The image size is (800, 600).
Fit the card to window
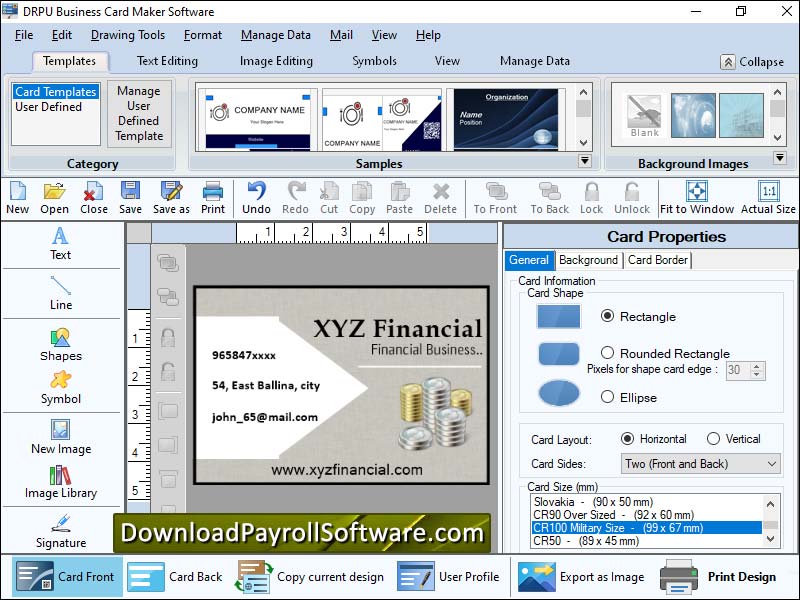(697, 198)
